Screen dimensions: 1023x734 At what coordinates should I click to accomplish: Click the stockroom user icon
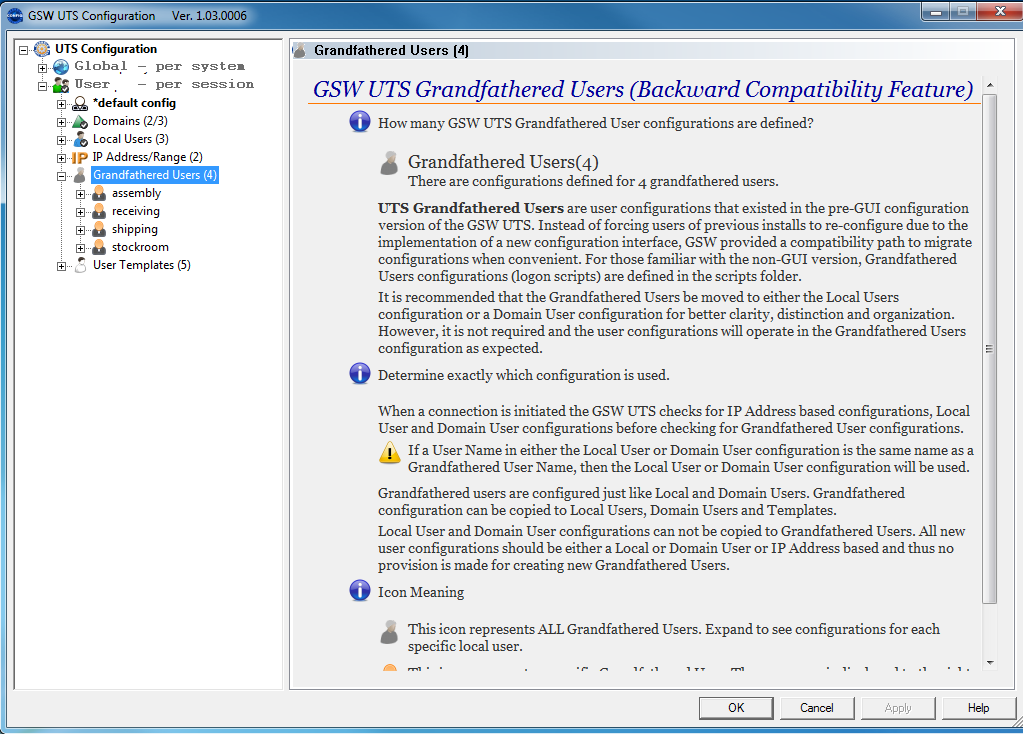click(x=99, y=247)
